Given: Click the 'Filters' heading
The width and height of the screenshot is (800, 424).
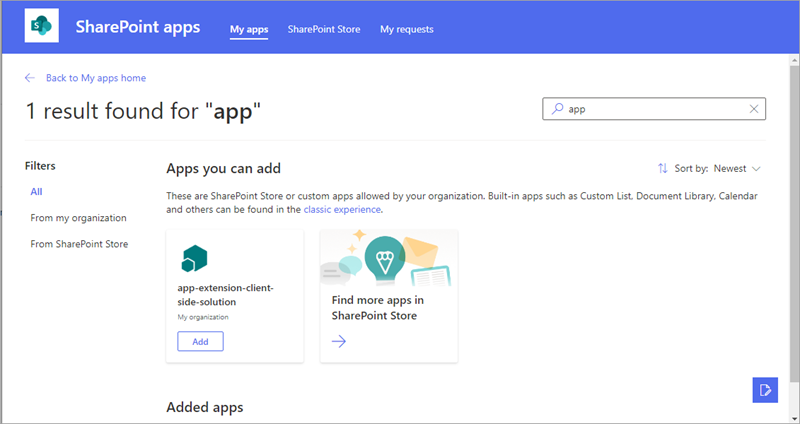Looking at the screenshot, I should pos(40,166).
